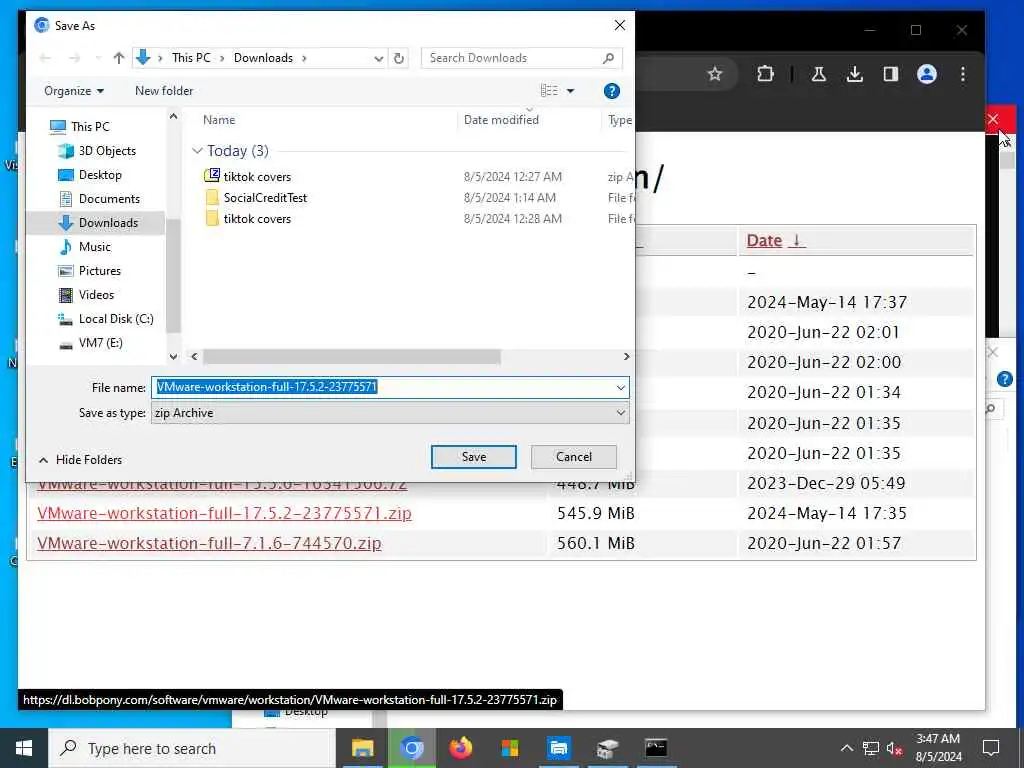Select Desktop in navigation pane
Viewport: 1024px width, 768px height.
coord(100,175)
